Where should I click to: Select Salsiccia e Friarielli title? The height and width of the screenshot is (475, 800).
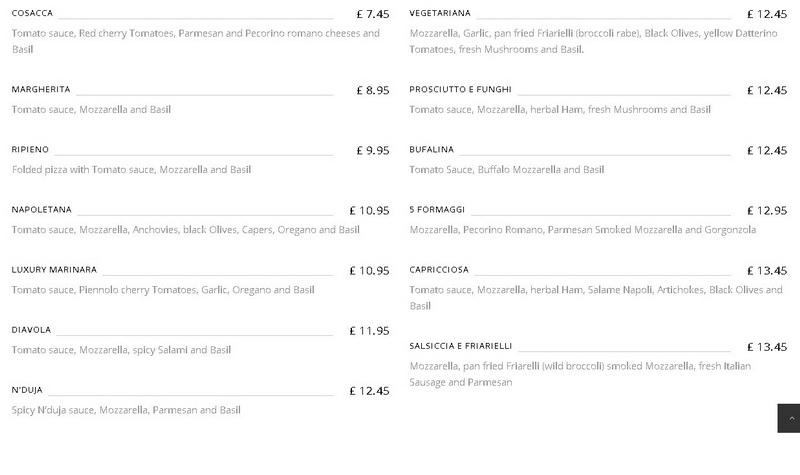[460, 346]
